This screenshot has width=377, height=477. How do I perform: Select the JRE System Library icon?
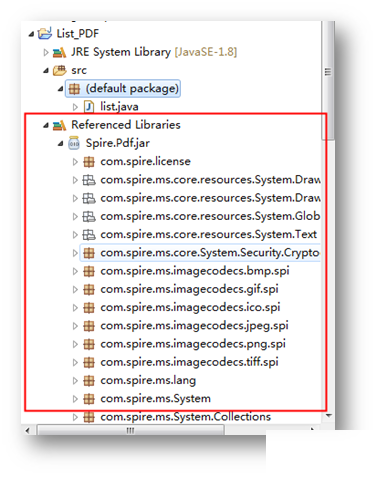point(59,52)
